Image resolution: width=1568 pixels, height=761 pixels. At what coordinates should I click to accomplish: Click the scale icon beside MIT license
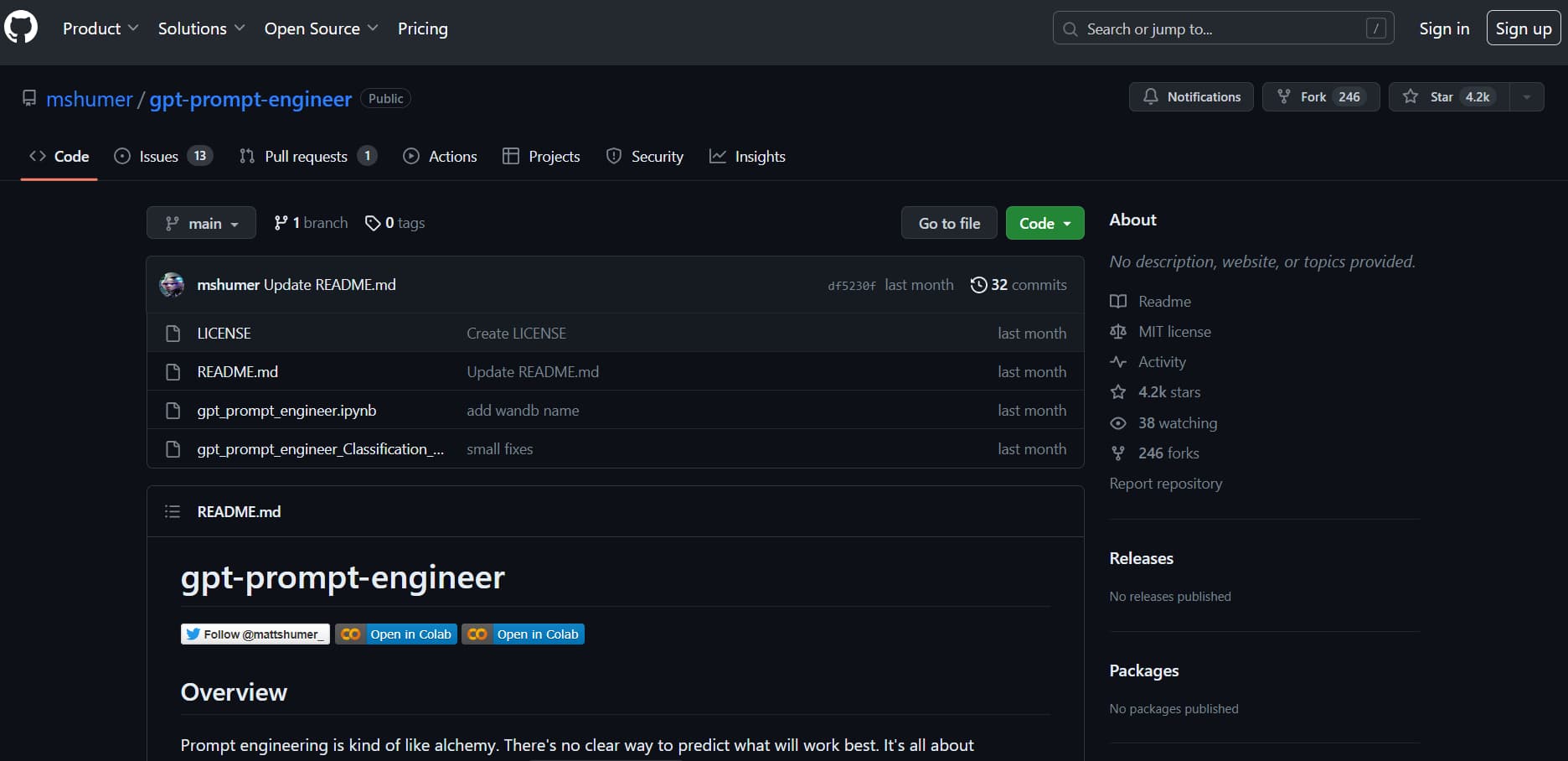pos(1118,331)
